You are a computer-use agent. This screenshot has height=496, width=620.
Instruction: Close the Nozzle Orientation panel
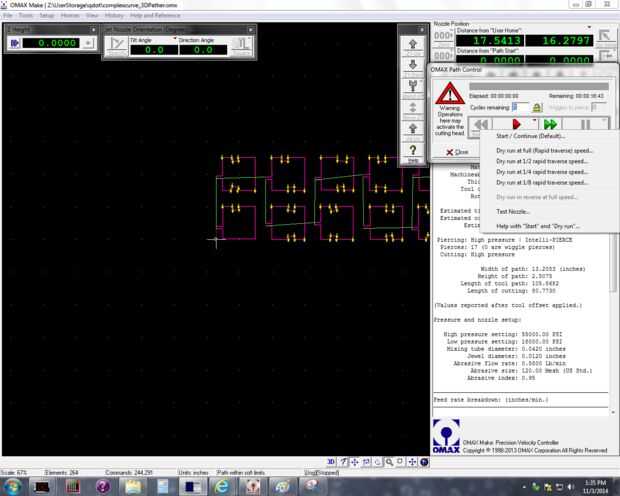pyautogui.click(x=250, y=30)
